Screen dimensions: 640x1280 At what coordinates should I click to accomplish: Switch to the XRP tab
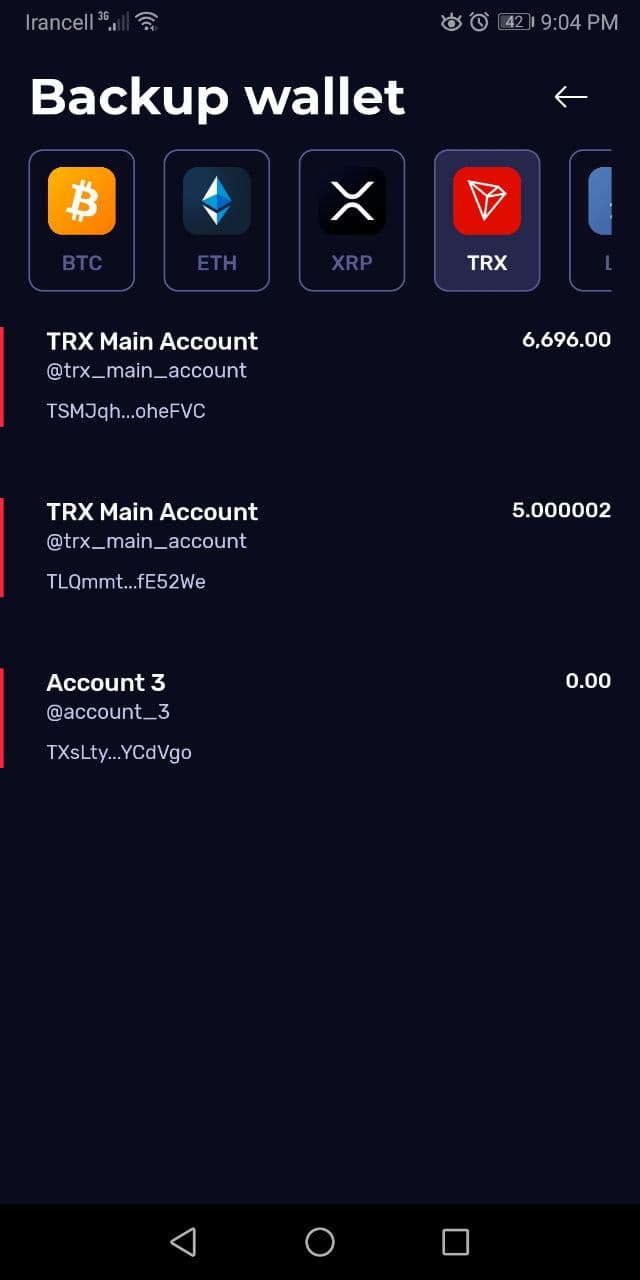[x=351, y=220]
